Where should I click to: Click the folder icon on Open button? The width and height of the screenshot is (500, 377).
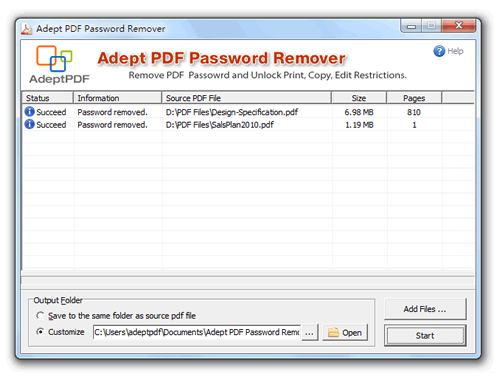(x=333, y=332)
